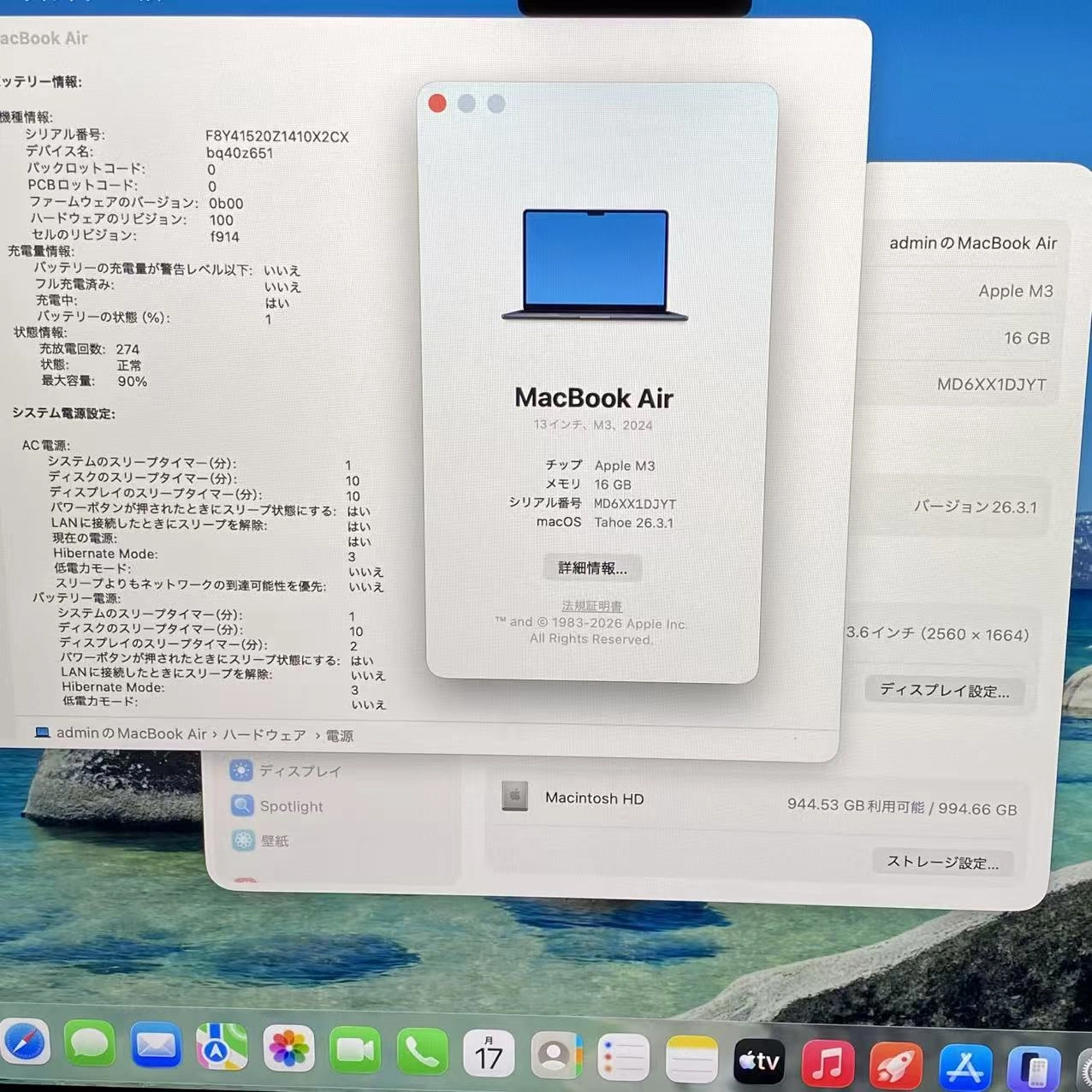Click 'MacBook Air' title in About window
The width and height of the screenshot is (1092, 1092).
(594, 398)
